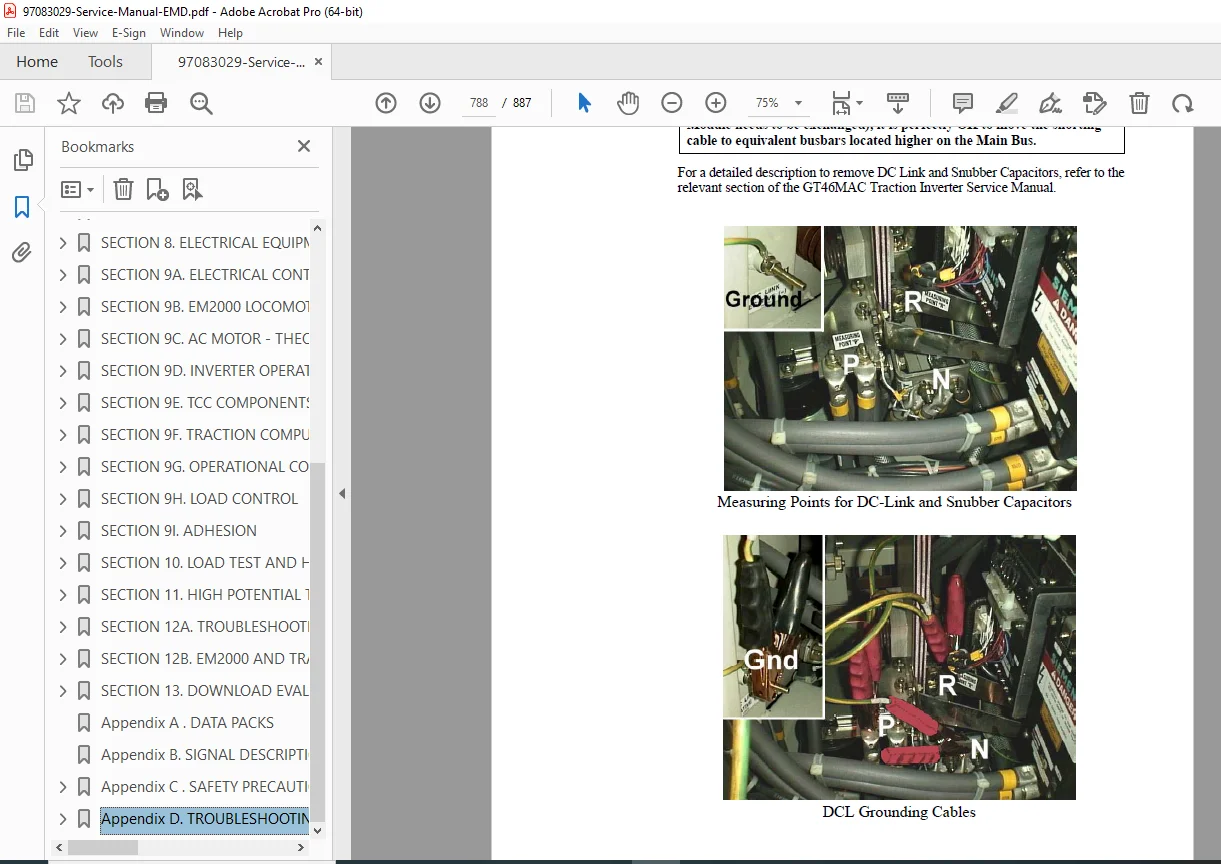Add a comment note

tap(963, 103)
